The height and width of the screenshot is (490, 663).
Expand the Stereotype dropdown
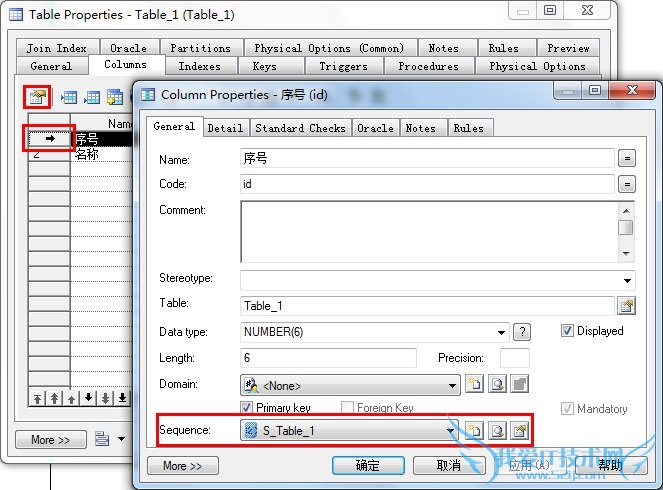coord(627,280)
